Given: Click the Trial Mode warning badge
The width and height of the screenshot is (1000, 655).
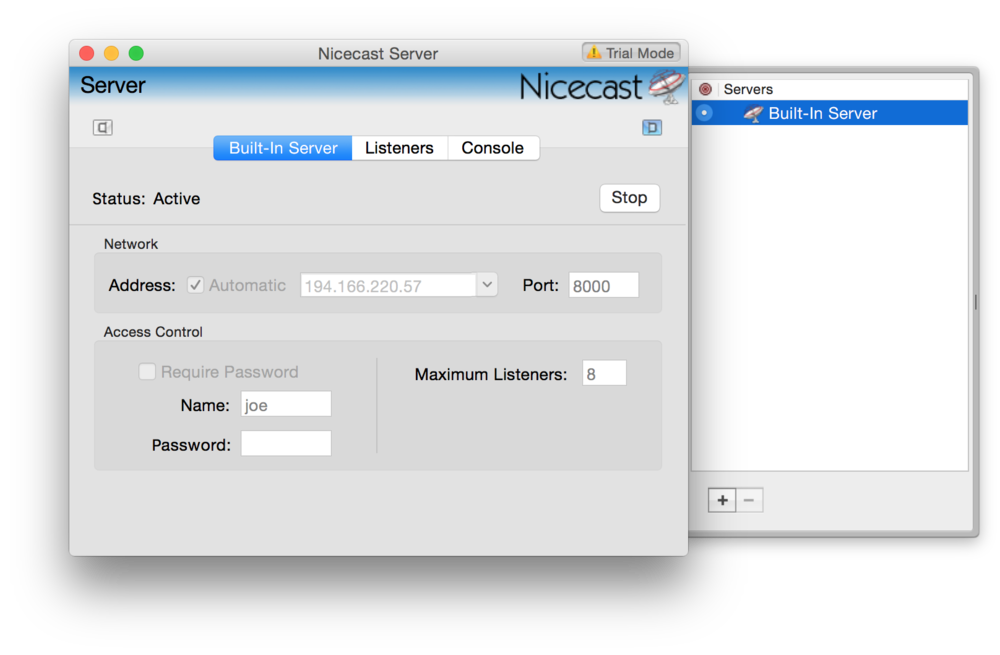Looking at the screenshot, I should click(631, 53).
